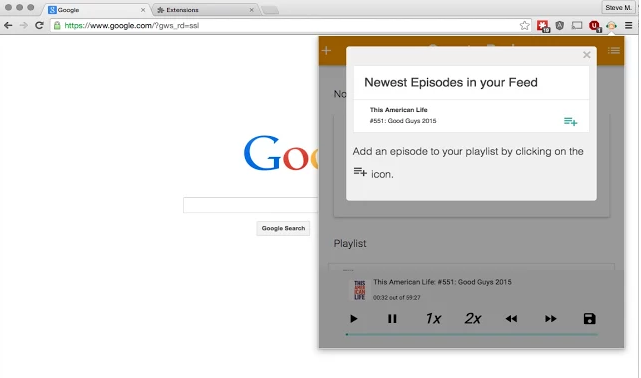
Task: Add Good Guys 2015 episode to playlist
Action: pyautogui.click(x=570, y=121)
